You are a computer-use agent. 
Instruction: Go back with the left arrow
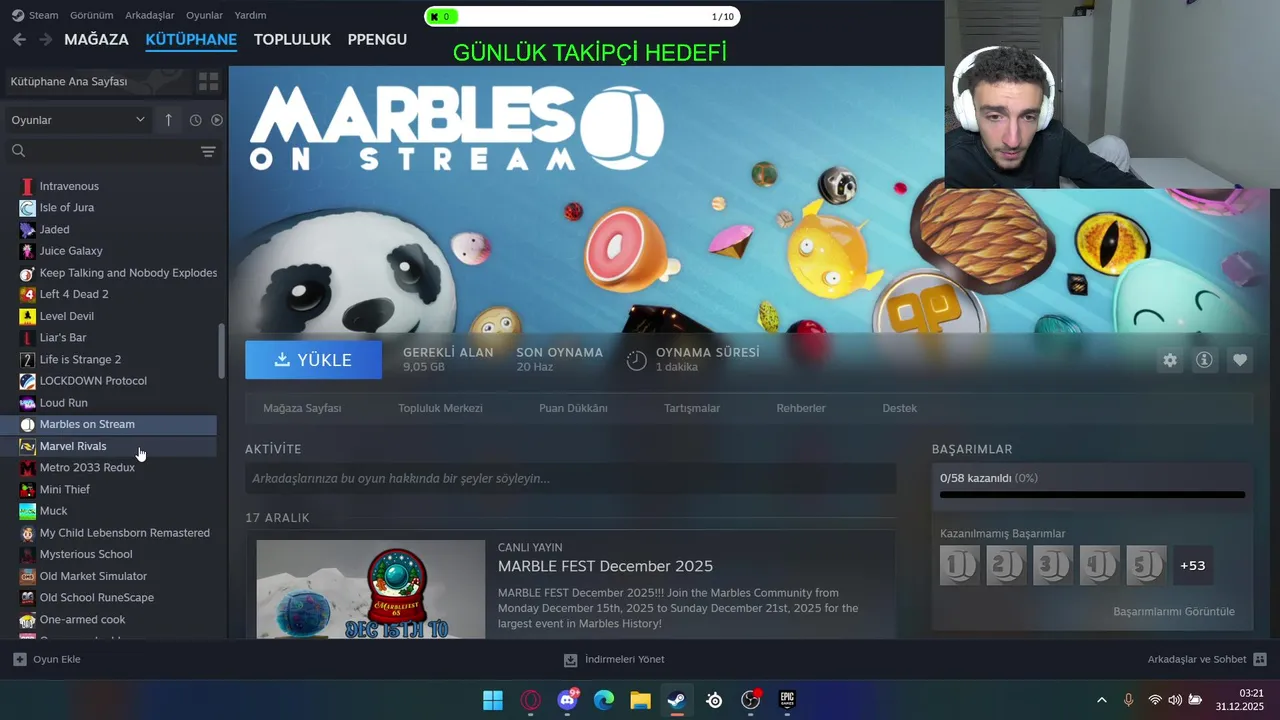19,39
